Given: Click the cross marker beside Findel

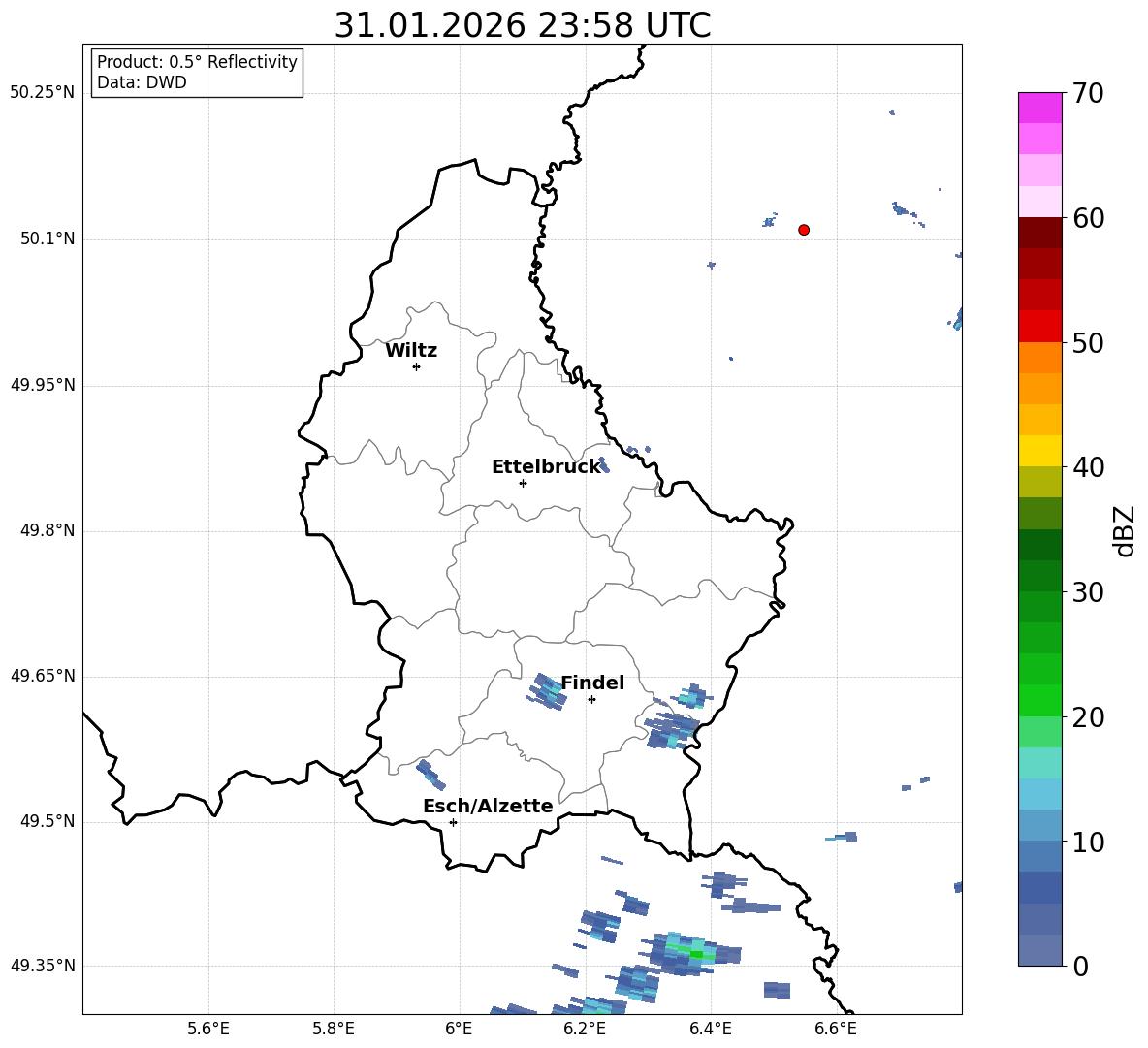Looking at the screenshot, I should 591,700.
